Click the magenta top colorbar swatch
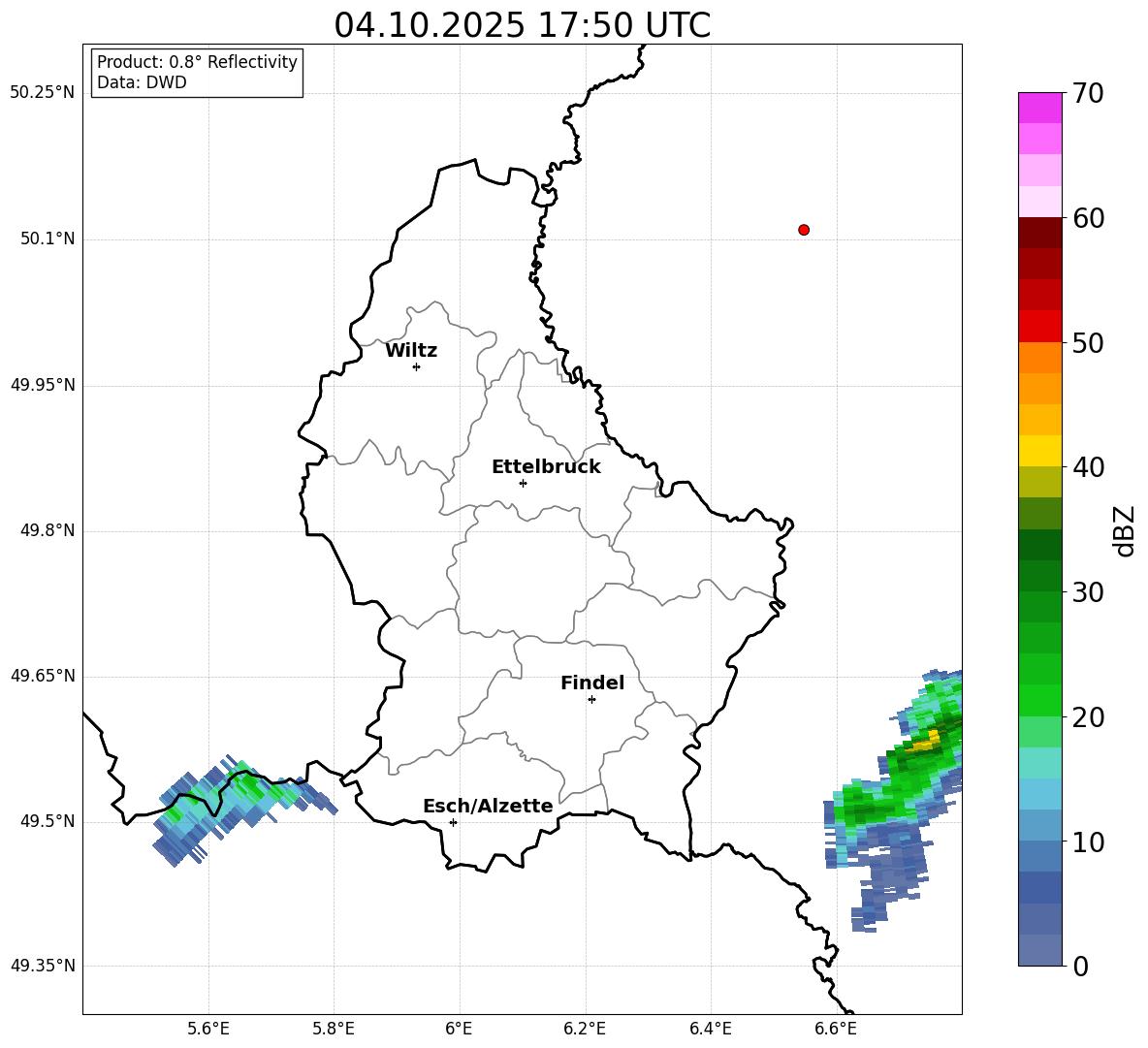 point(1039,108)
